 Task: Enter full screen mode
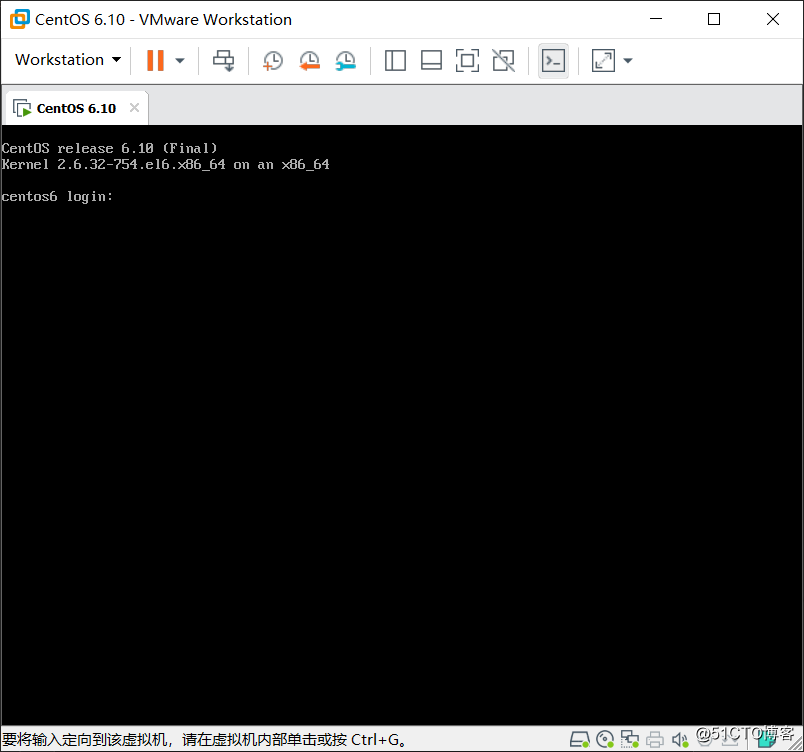(467, 60)
